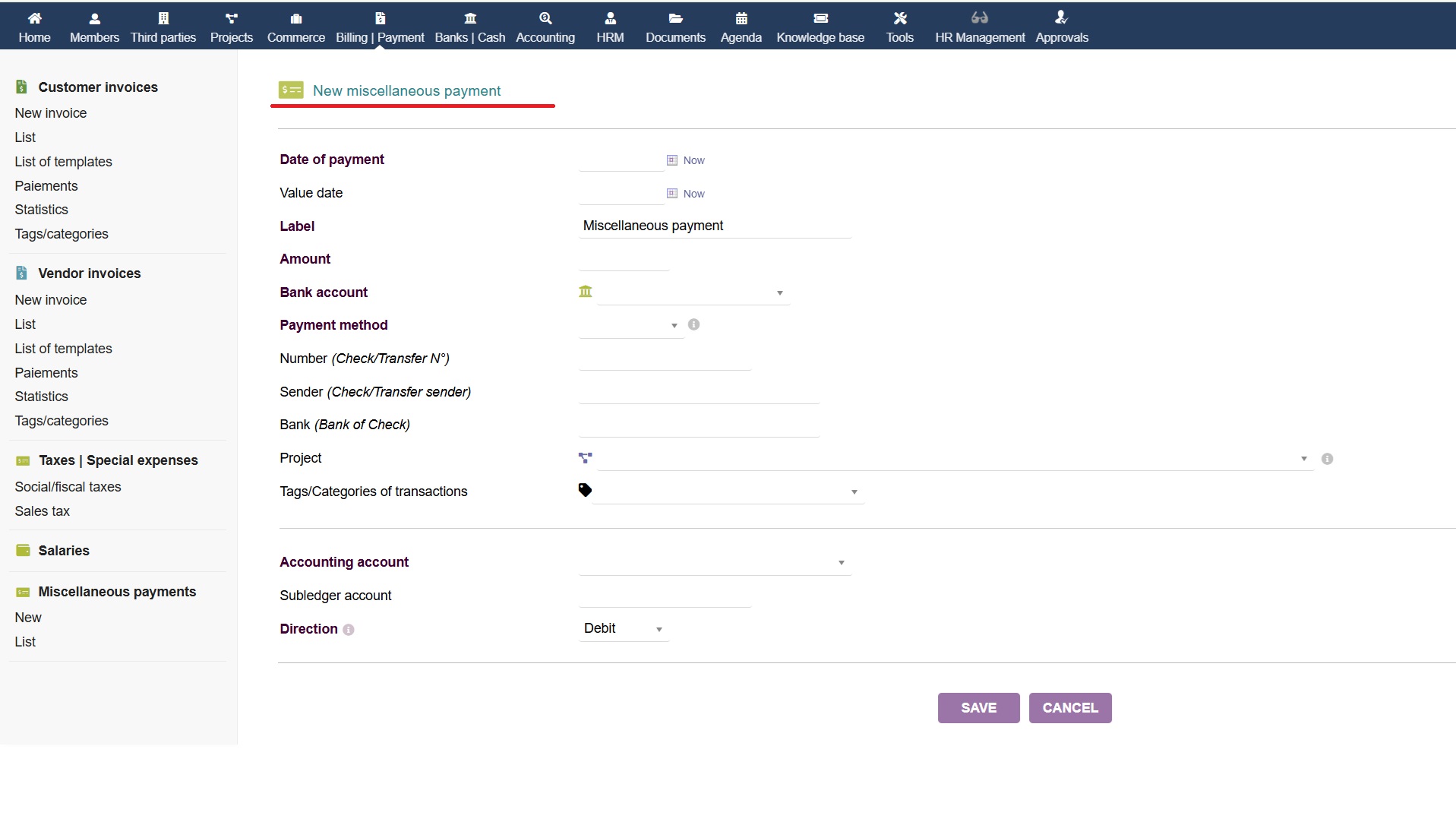Open the Accounting menu in top bar
The height and width of the screenshot is (825, 1456).
545,28
